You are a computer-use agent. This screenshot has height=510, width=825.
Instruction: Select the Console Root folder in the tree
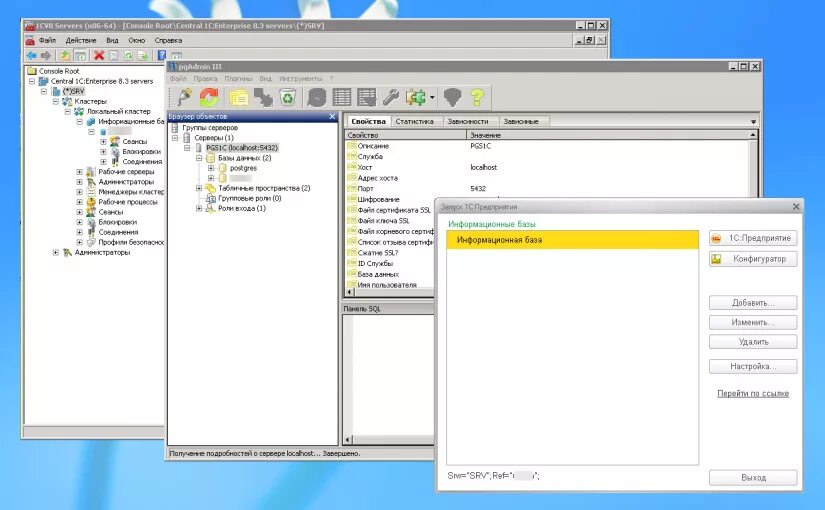pos(58,71)
